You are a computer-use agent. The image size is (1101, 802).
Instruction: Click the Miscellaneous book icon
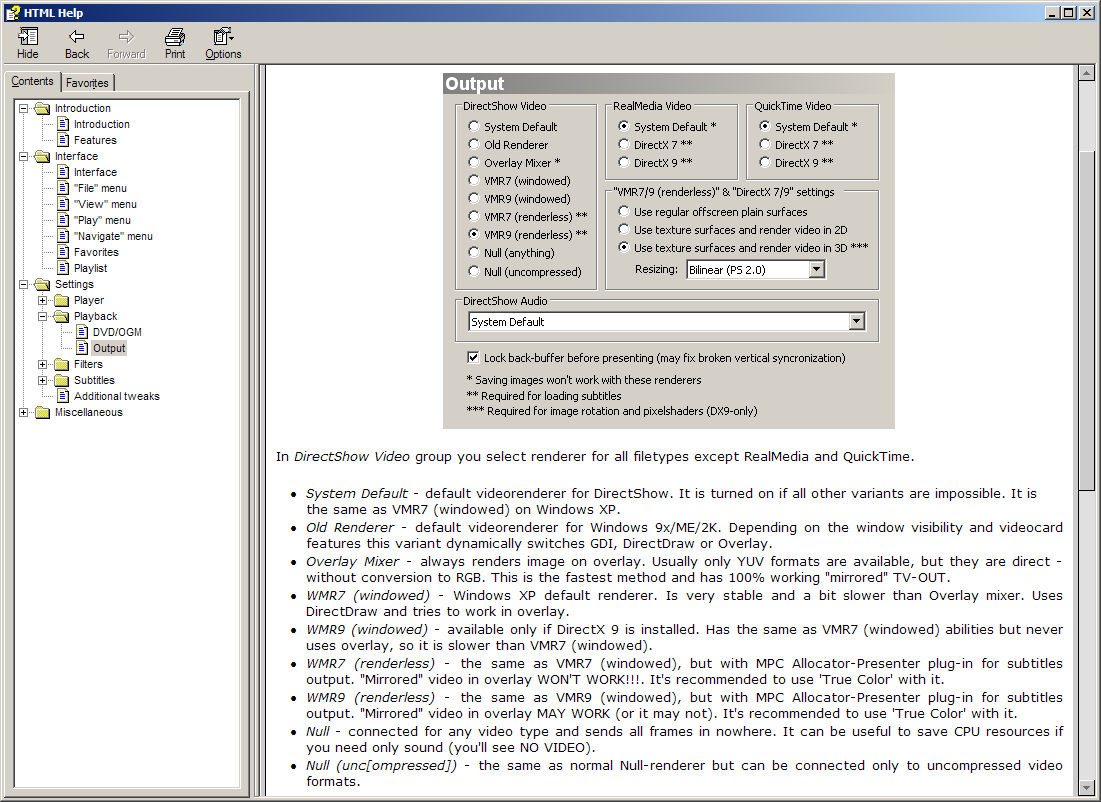click(42, 412)
